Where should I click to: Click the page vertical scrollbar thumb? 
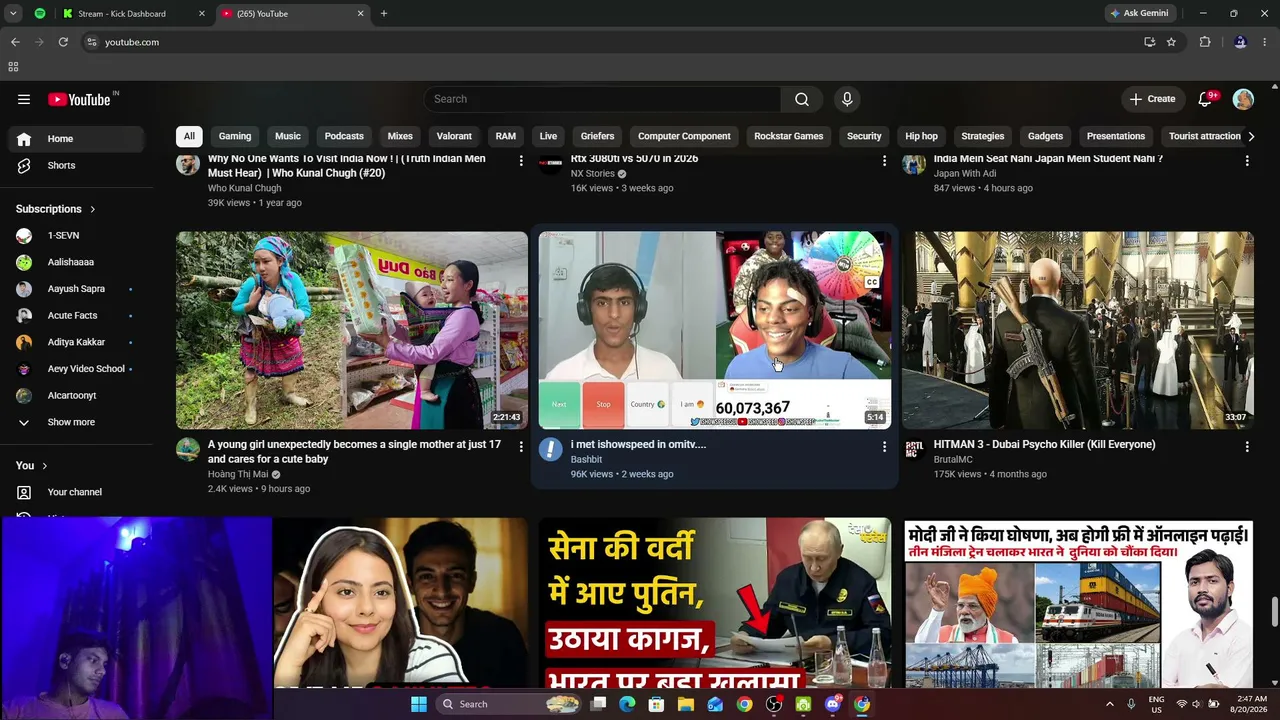1274,610
